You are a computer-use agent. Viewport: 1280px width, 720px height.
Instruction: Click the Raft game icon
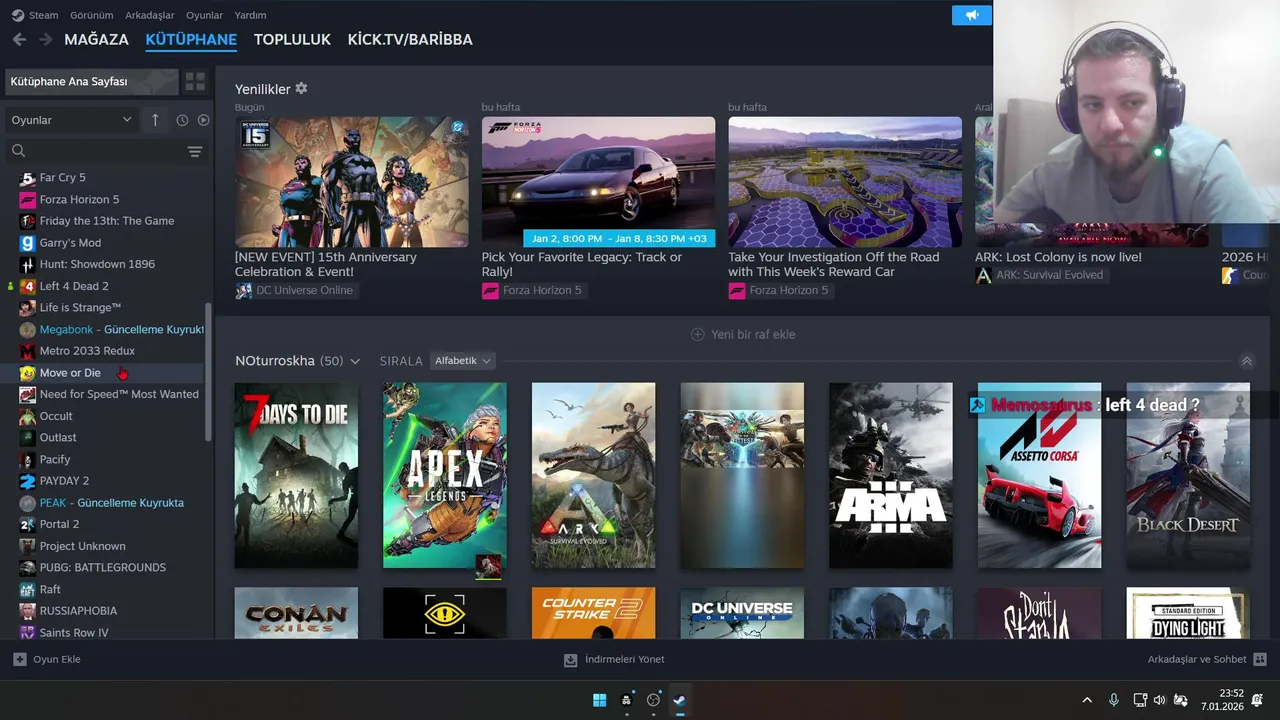click(28, 589)
